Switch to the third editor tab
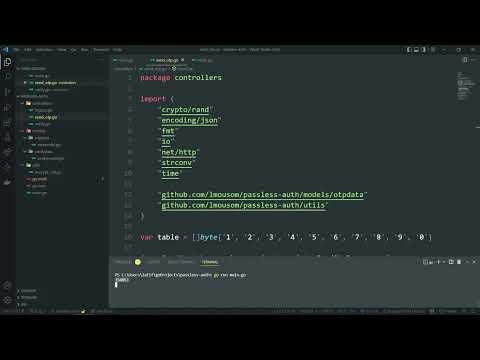 point(202,60)
